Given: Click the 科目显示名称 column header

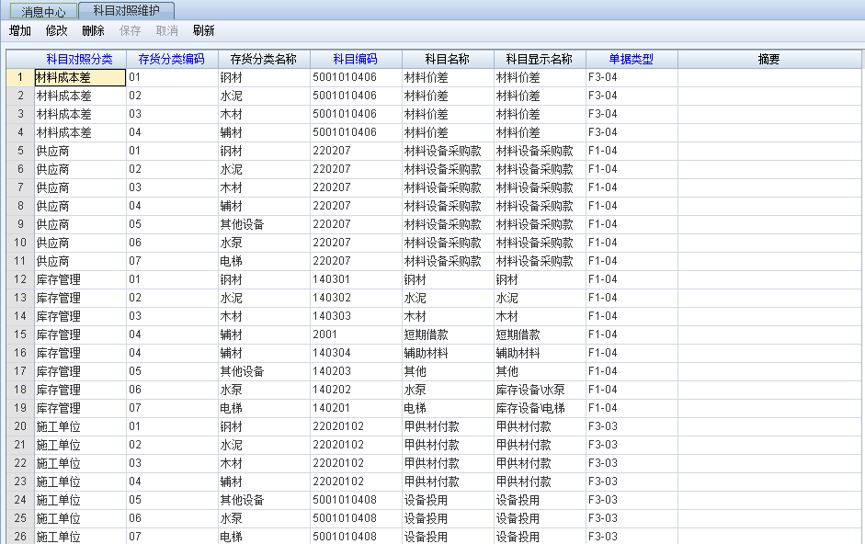Looking at the screenshot, I should pyautogui.click(x=540, y=59).
